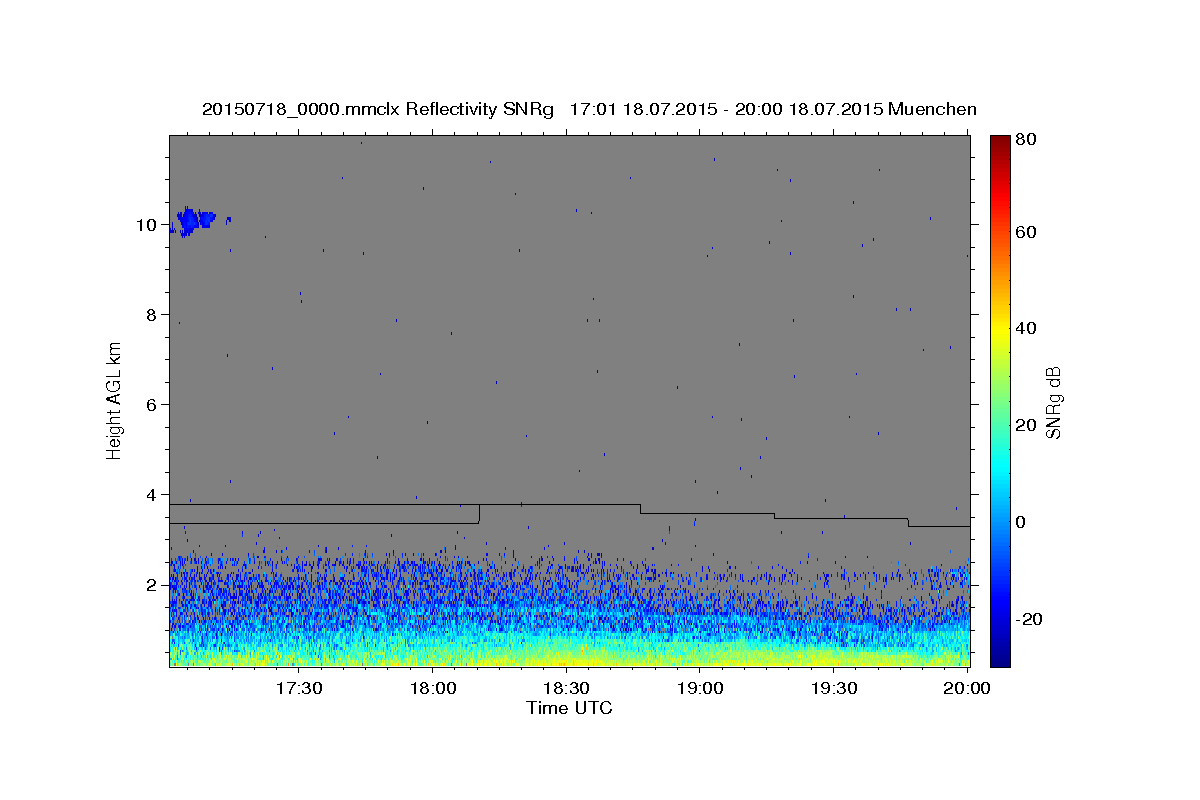Click the 19:30 time tick label

click(x=833, y=688)
